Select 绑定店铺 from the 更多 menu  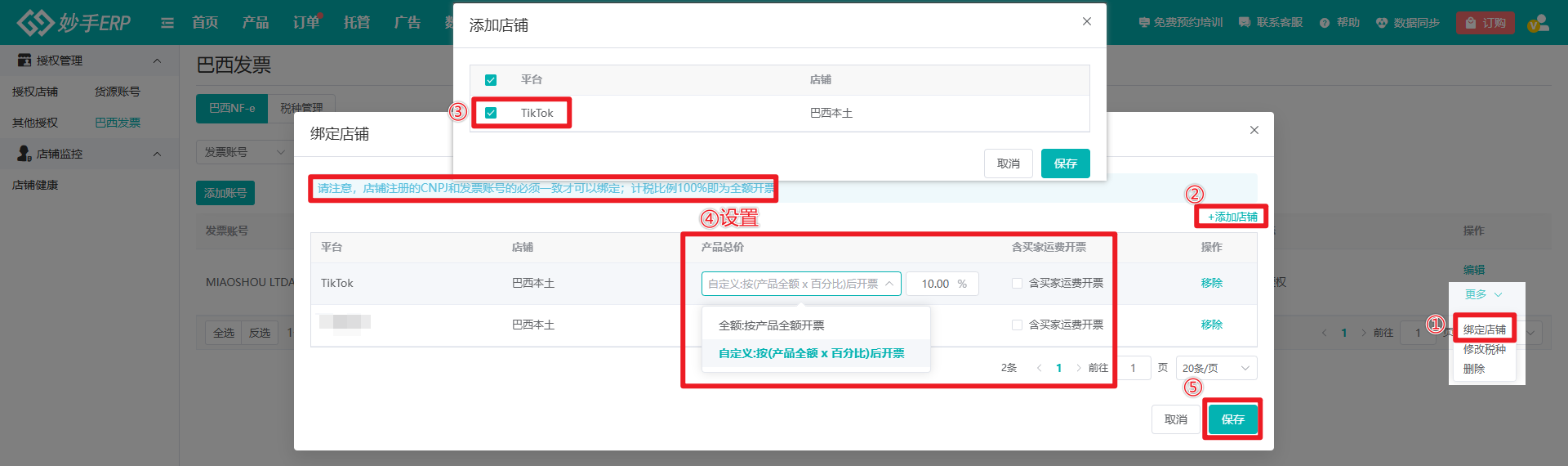pos(1484,329)
